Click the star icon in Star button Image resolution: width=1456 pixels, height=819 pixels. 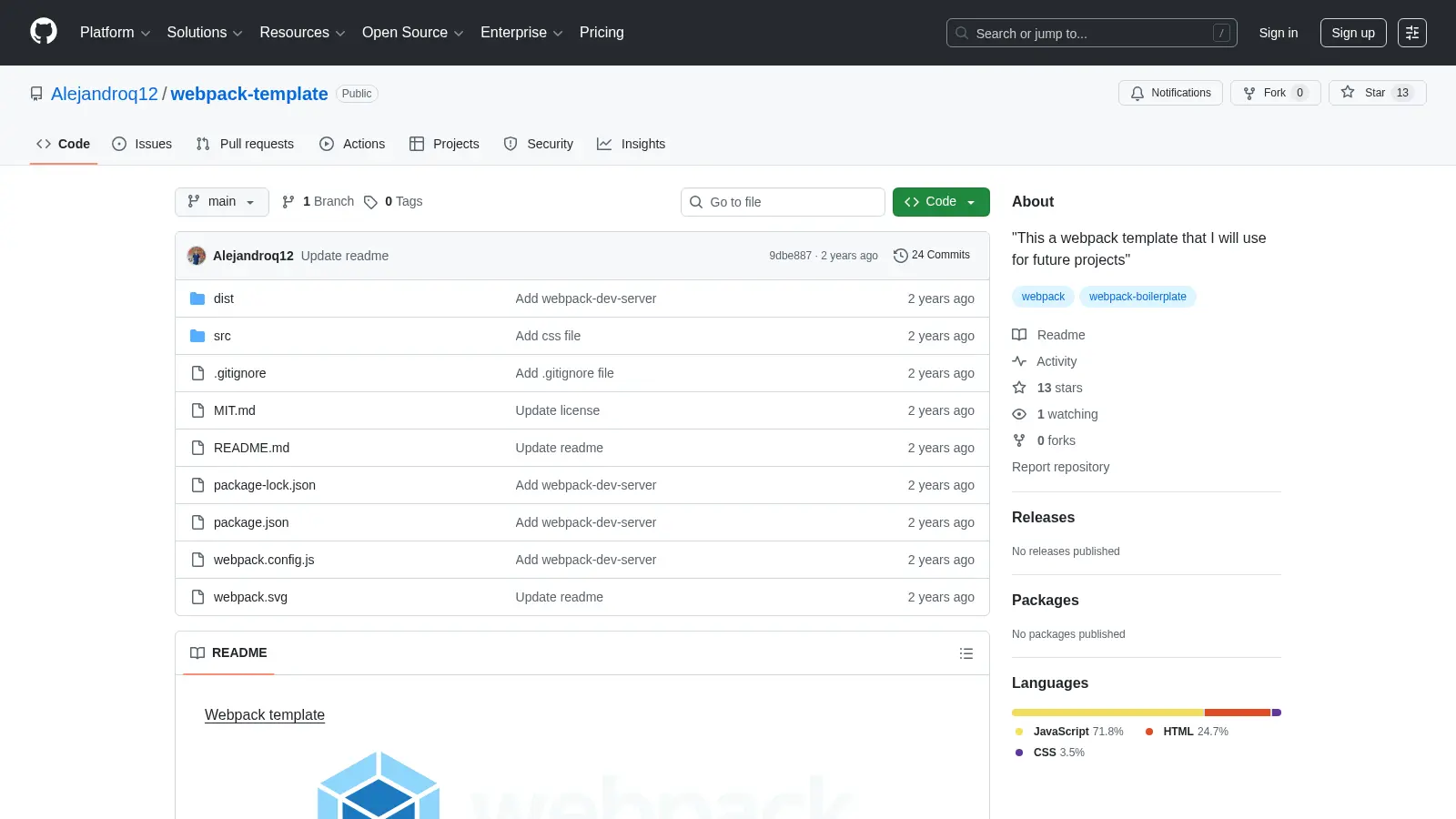1348,92
